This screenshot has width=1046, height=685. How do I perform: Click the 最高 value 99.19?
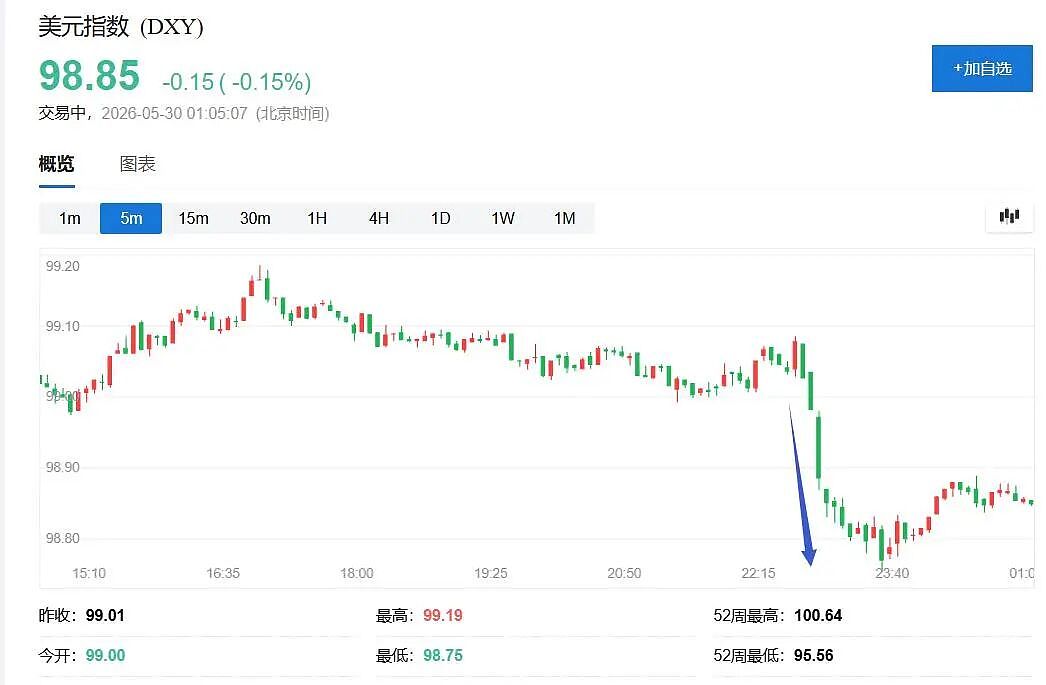click(x=443, y=615)
